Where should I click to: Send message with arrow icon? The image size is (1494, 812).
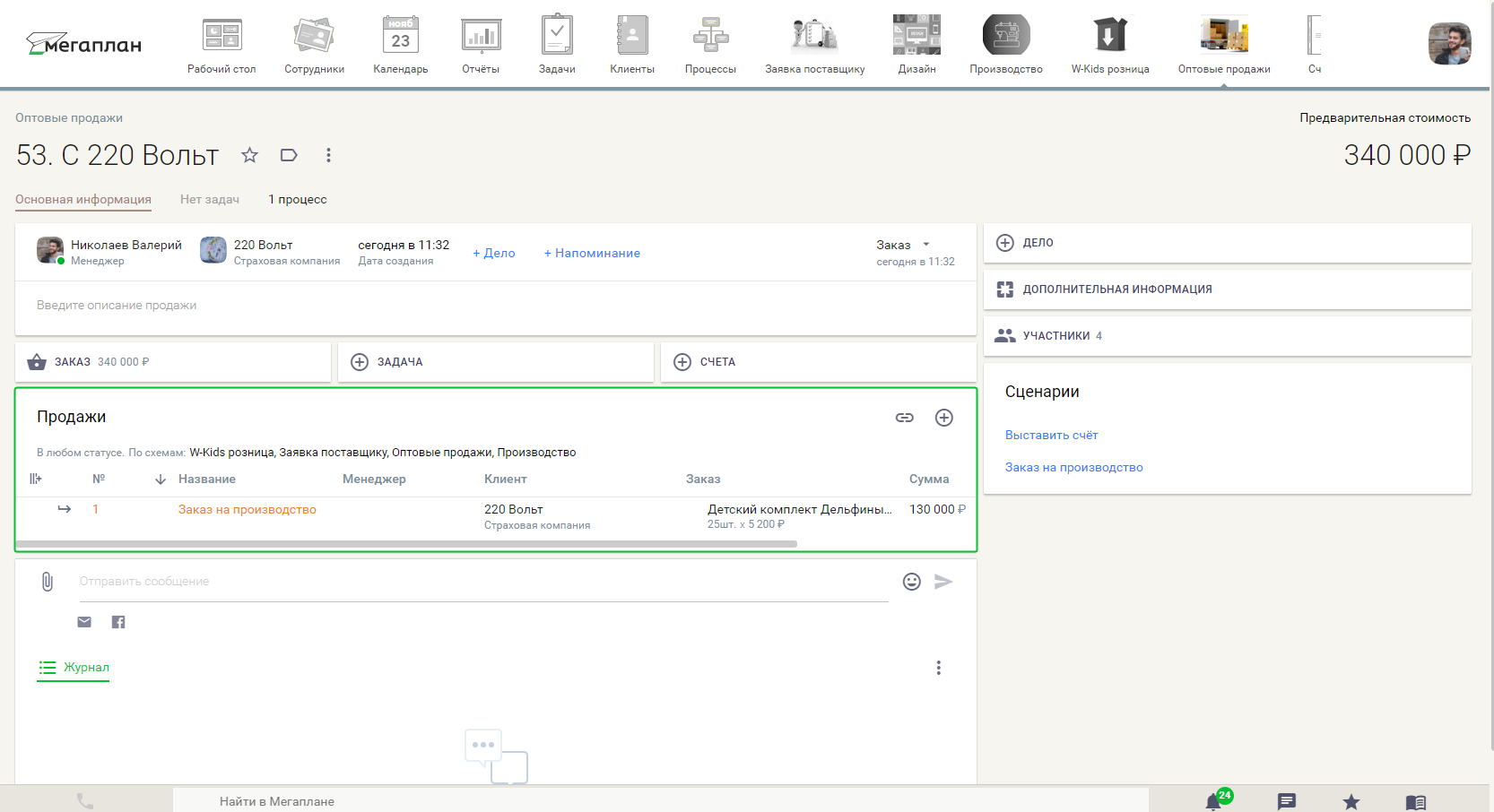click(x=943, y=582)
